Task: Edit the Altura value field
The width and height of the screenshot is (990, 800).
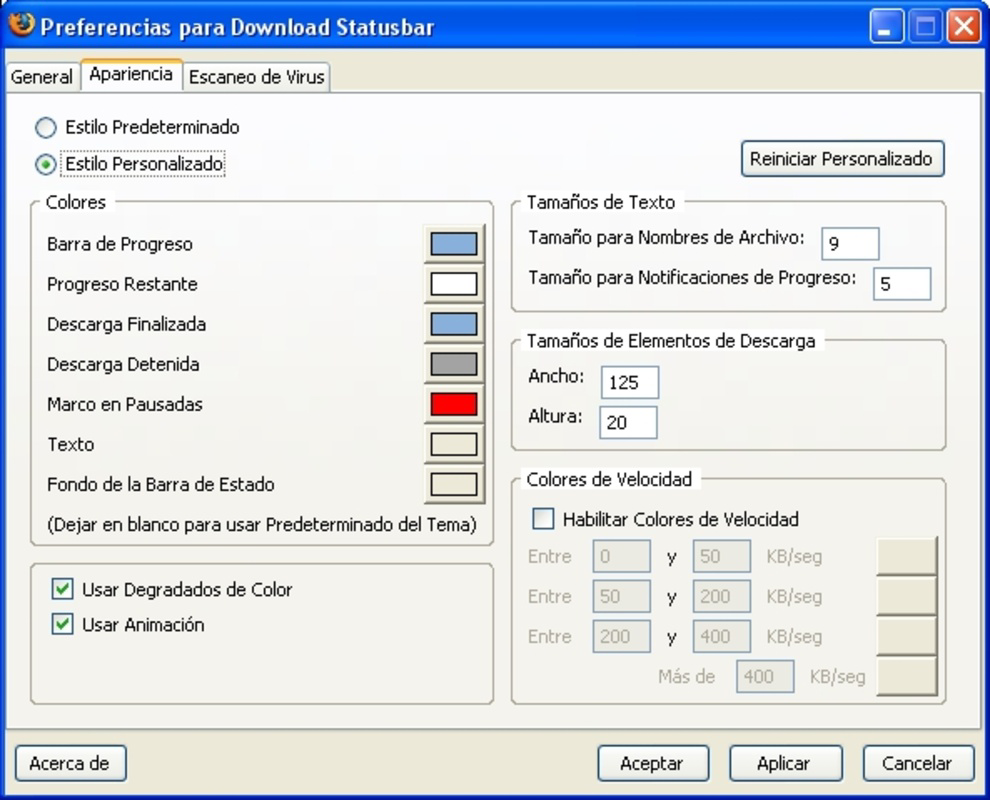Action: pos(628,422)
